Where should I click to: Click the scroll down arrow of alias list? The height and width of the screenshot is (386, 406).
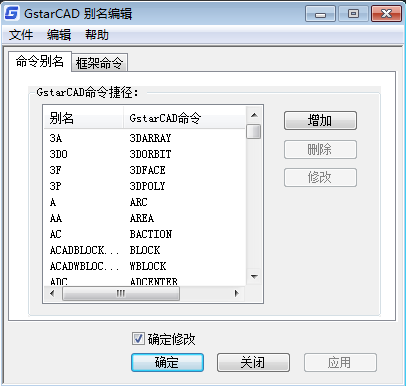pyautogui.click(x=254, y=277)
